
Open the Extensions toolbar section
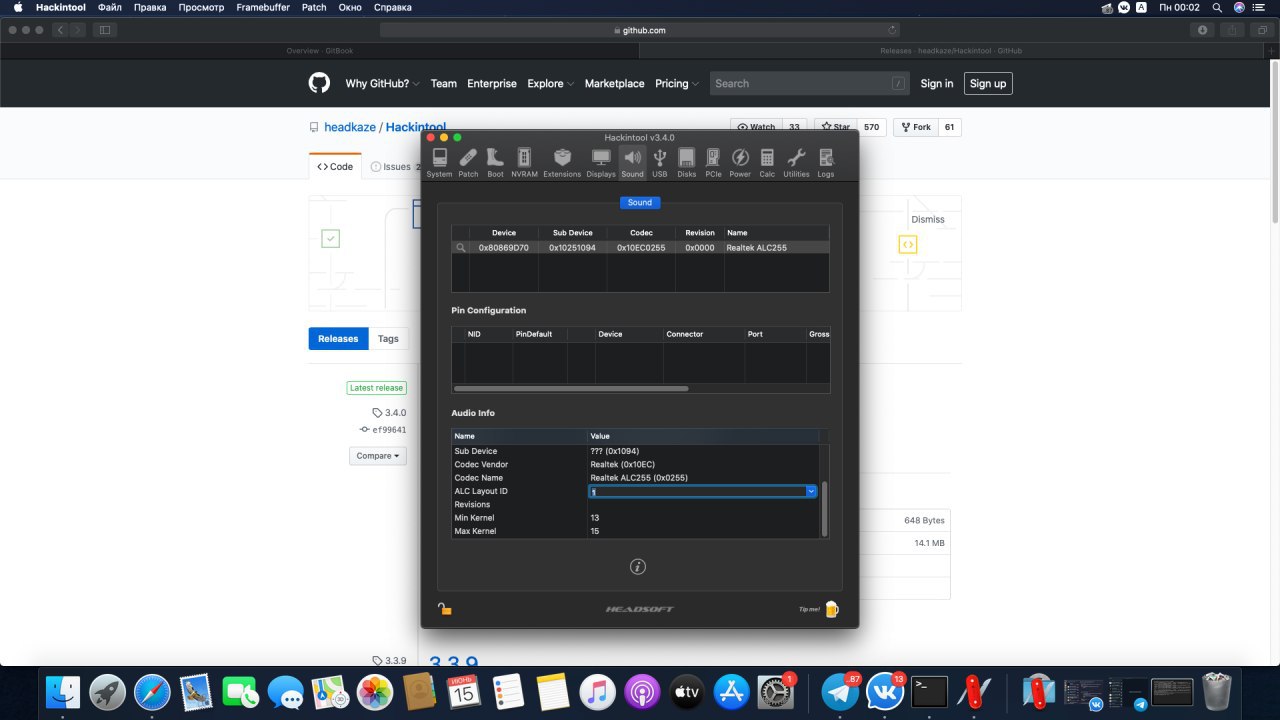click(562, 162)
